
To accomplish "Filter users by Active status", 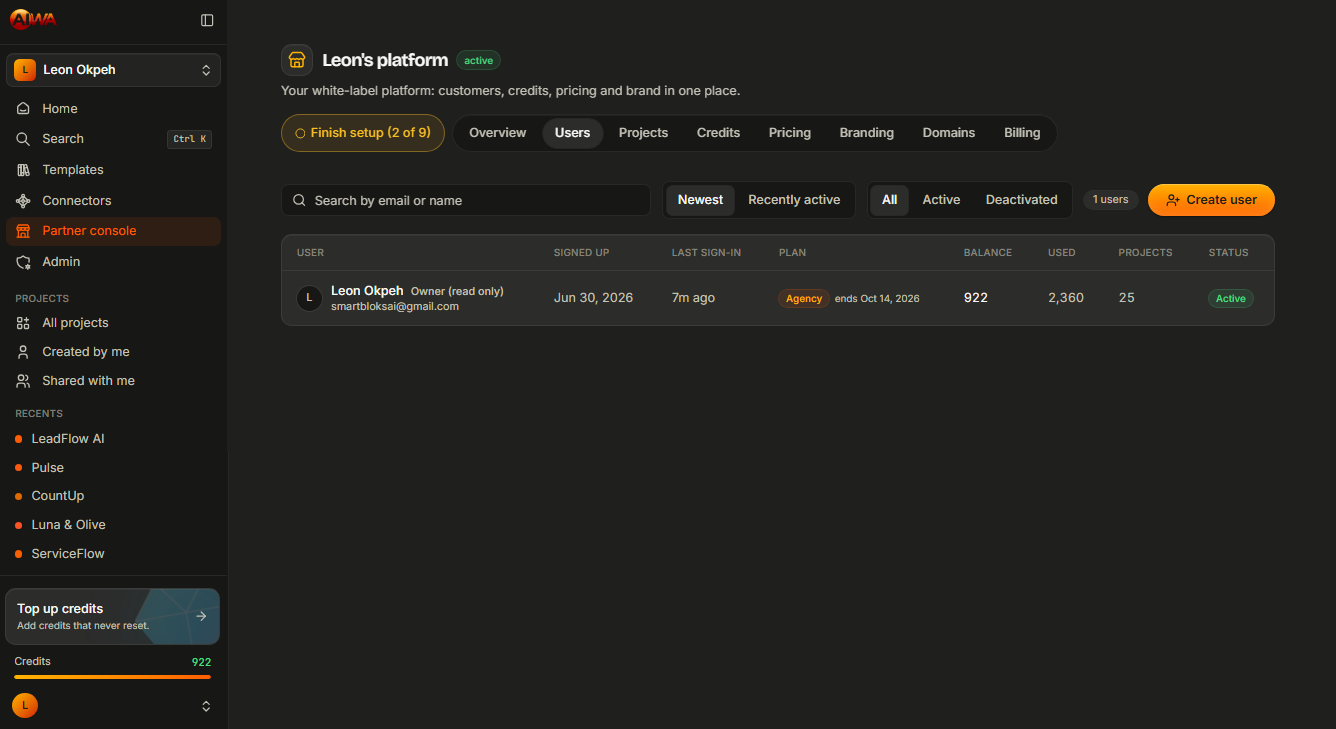I will [x=941, y=200].
